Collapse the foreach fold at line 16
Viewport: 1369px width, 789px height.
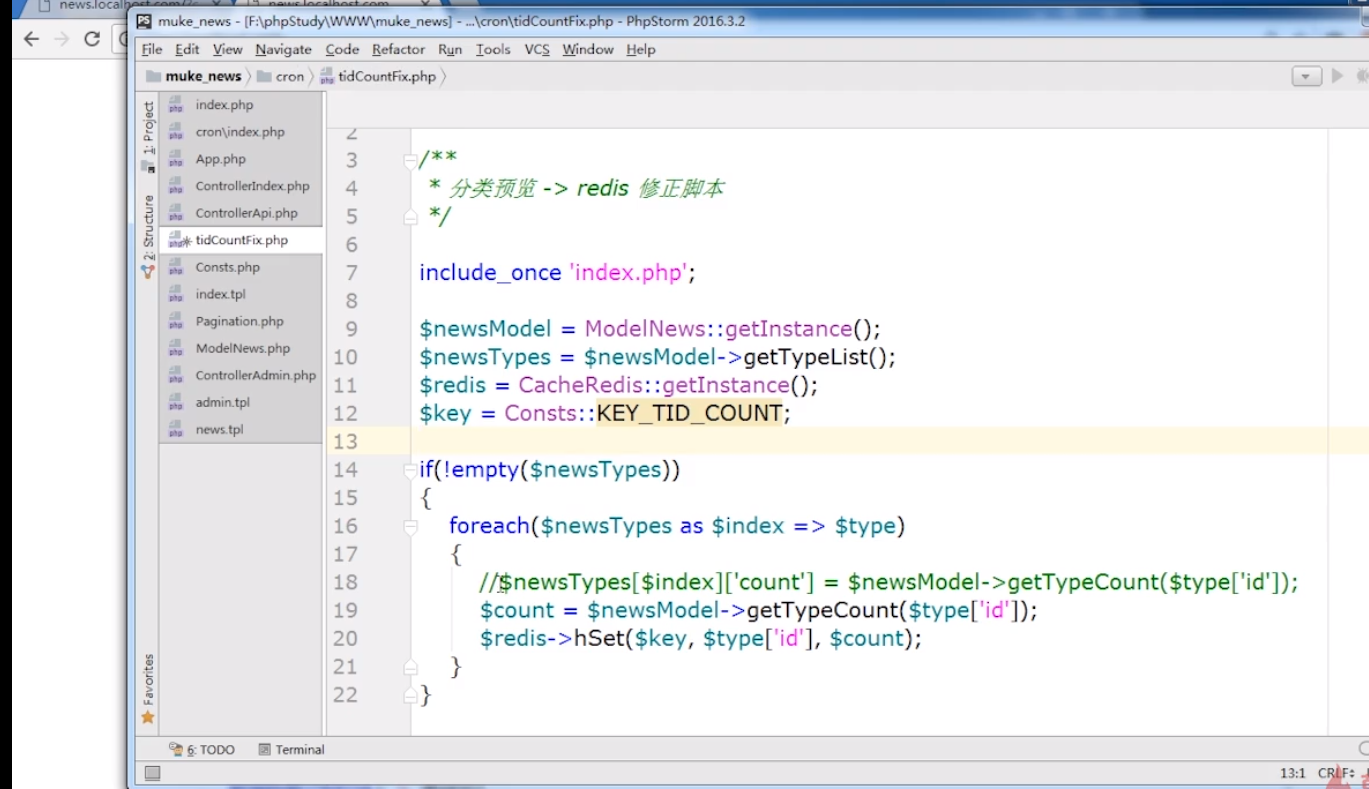coord(410,526)
